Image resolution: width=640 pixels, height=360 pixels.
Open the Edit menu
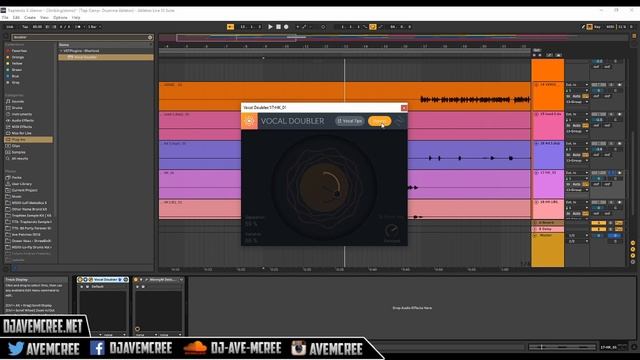click(16, 18)
